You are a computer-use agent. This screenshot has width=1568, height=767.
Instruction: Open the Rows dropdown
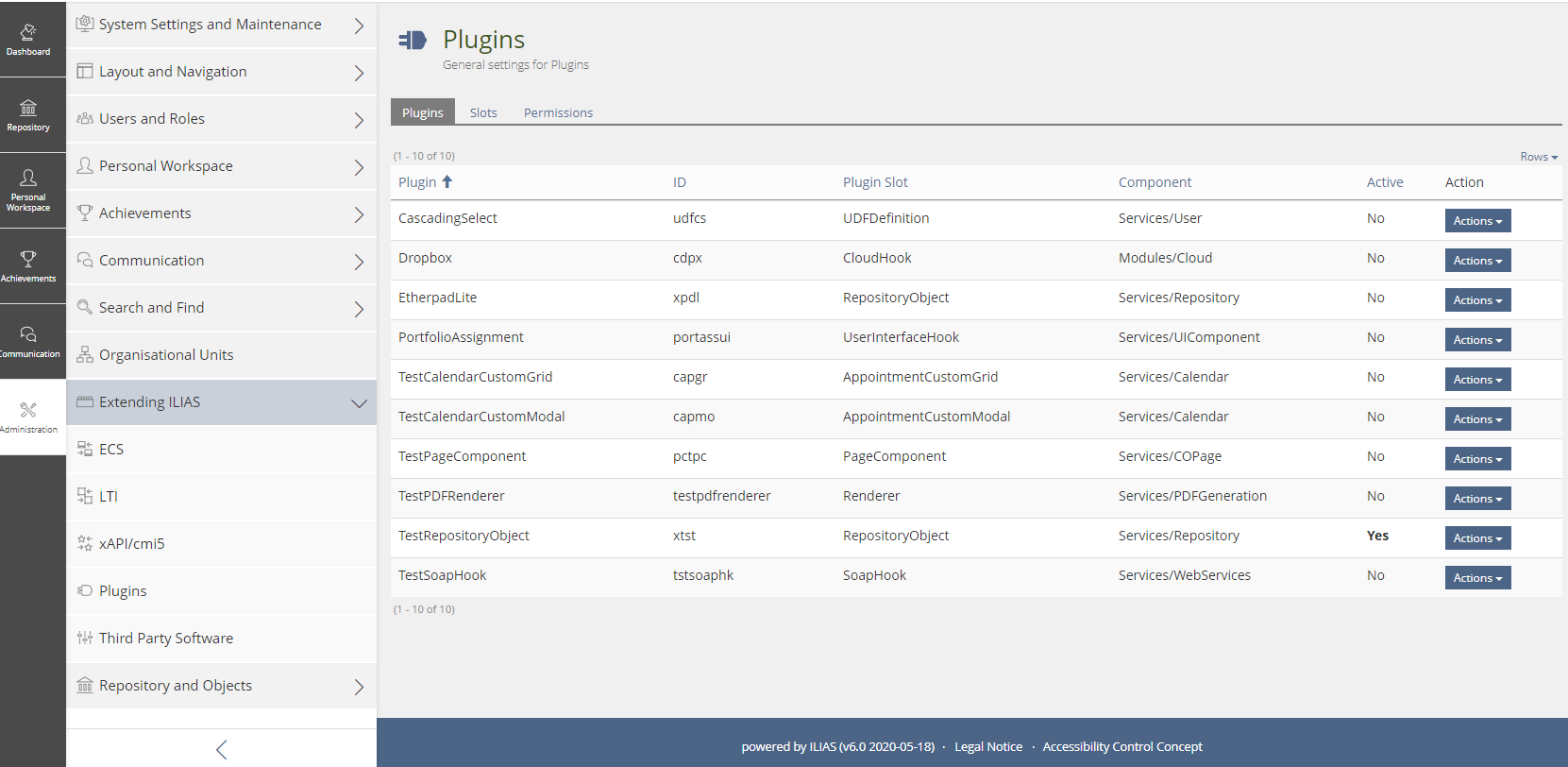click(1538, 157)
